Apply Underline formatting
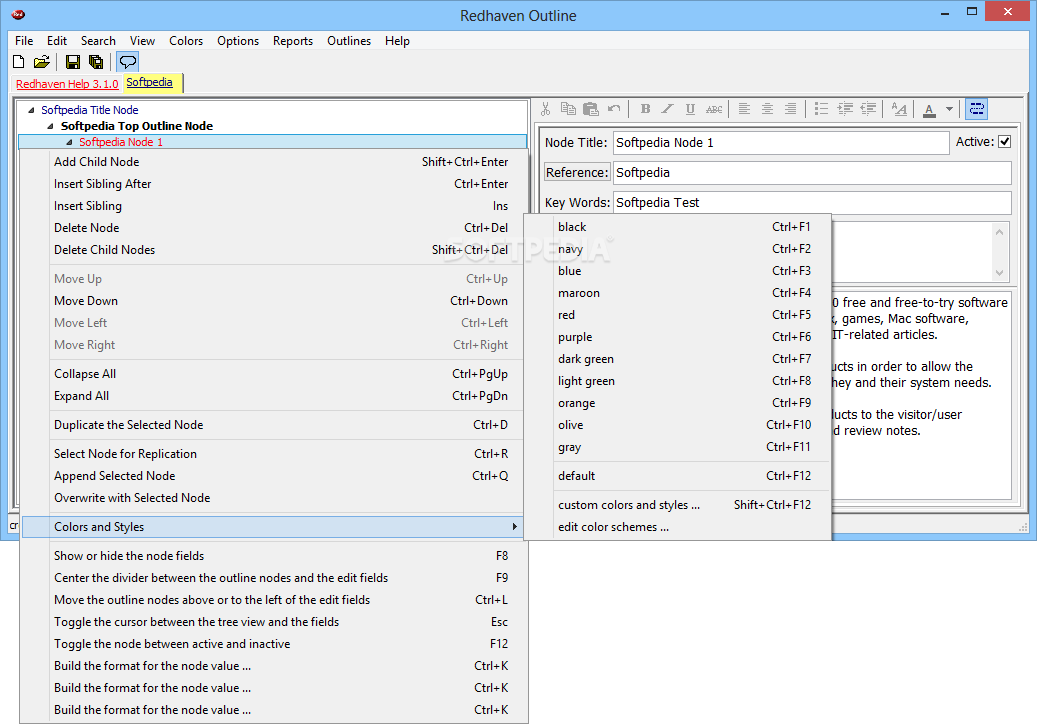The height and width of the screenshot is (724, 1037). pos(690,109)
